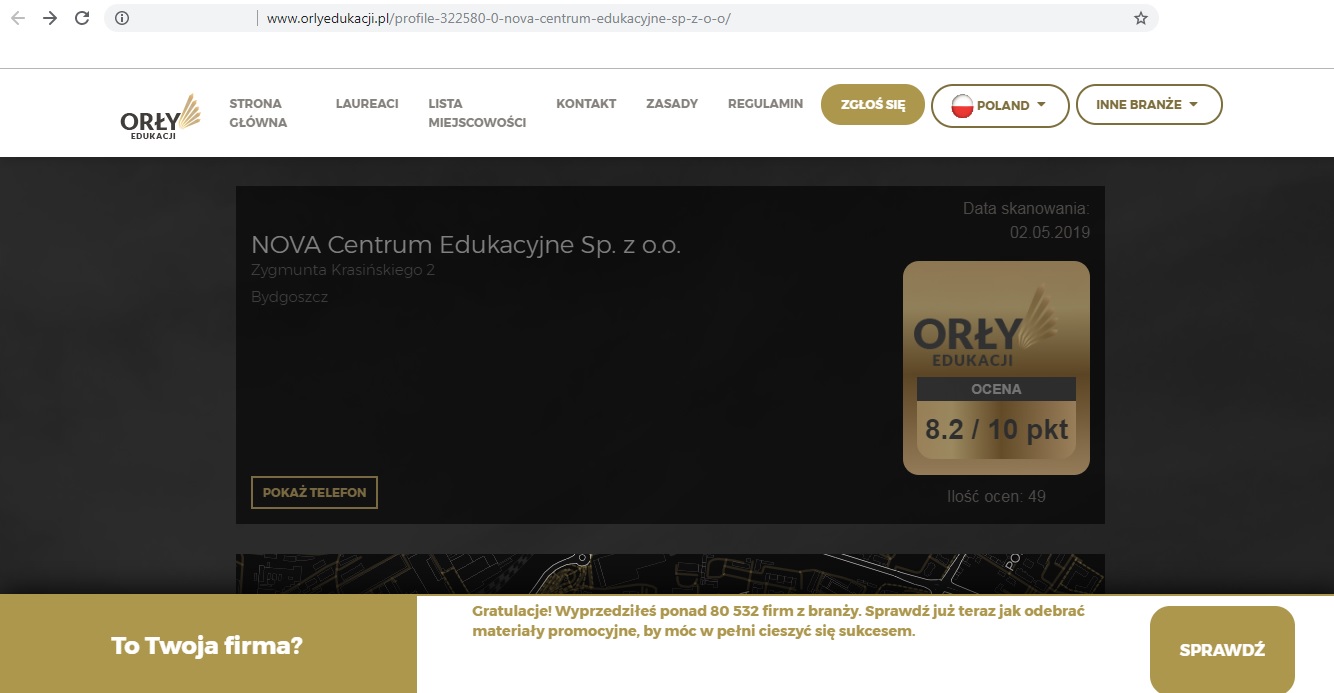Click the city name Bydgoszcz
1334x693 pixels.
[290, 297]
